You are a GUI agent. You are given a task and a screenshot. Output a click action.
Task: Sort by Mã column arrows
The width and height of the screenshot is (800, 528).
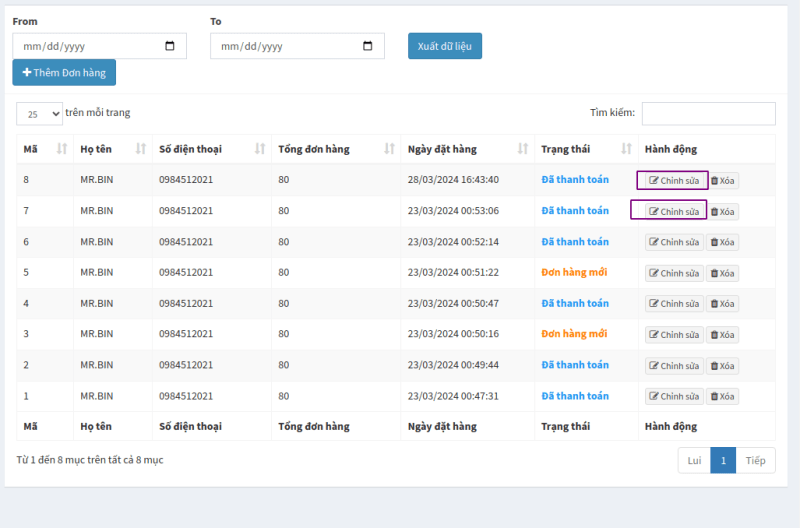(x=62, y=149)
